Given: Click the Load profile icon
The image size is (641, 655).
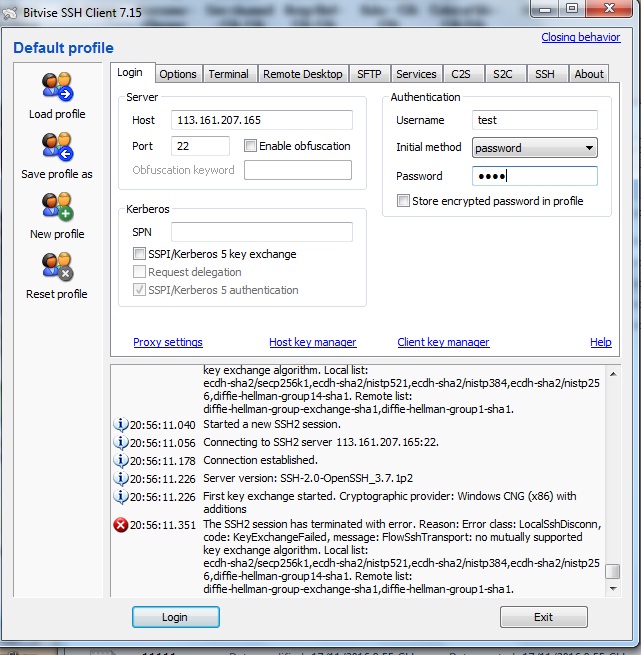Looking at the screenshot, I should (57, 87).
